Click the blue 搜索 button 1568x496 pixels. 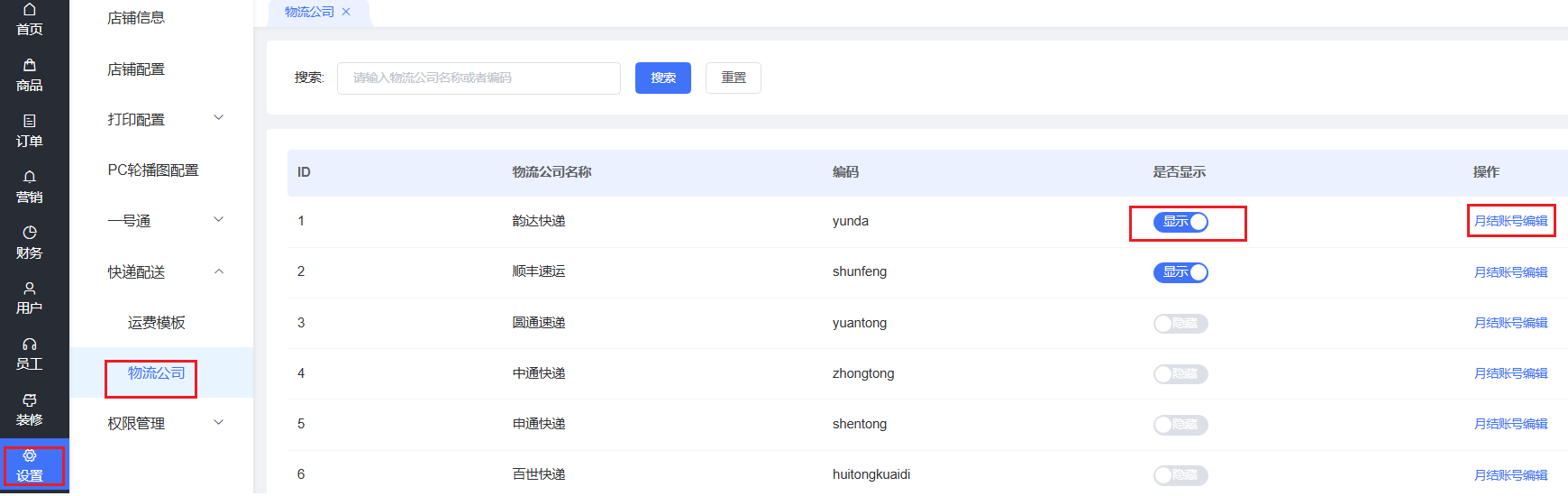coord(663,78)
